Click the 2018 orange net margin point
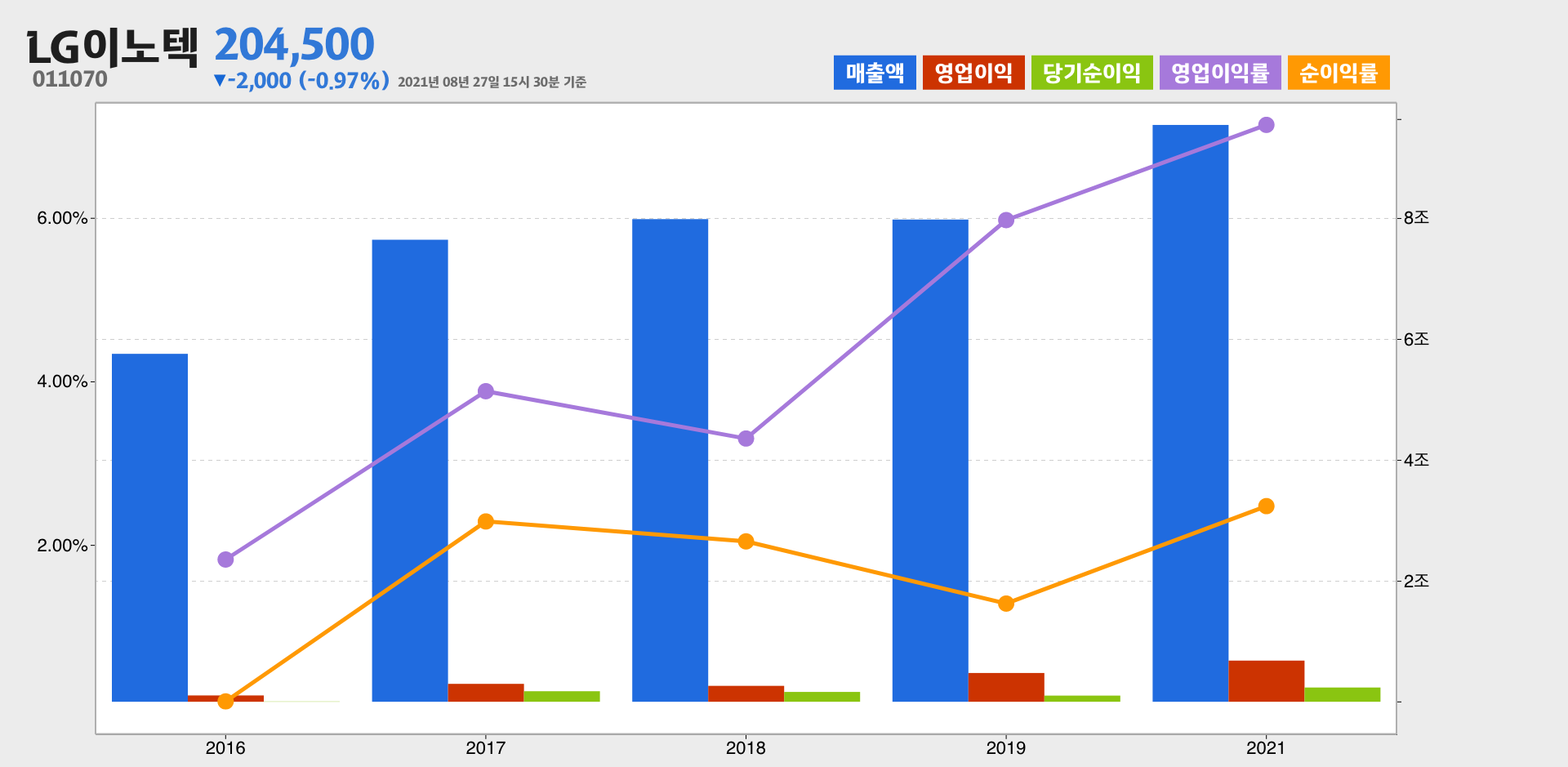 746,542
